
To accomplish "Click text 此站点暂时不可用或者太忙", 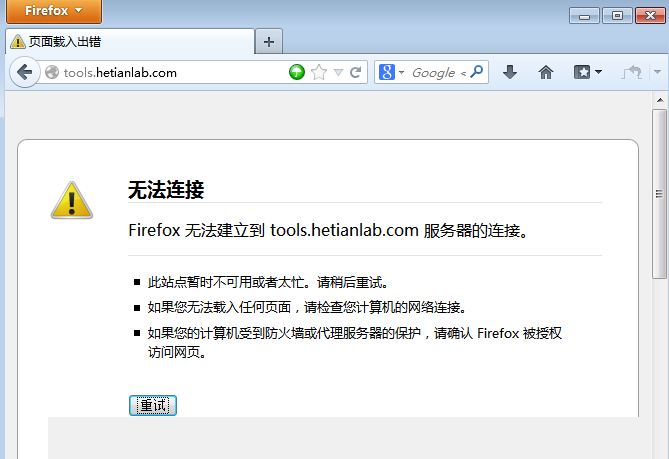I will 225,282.
